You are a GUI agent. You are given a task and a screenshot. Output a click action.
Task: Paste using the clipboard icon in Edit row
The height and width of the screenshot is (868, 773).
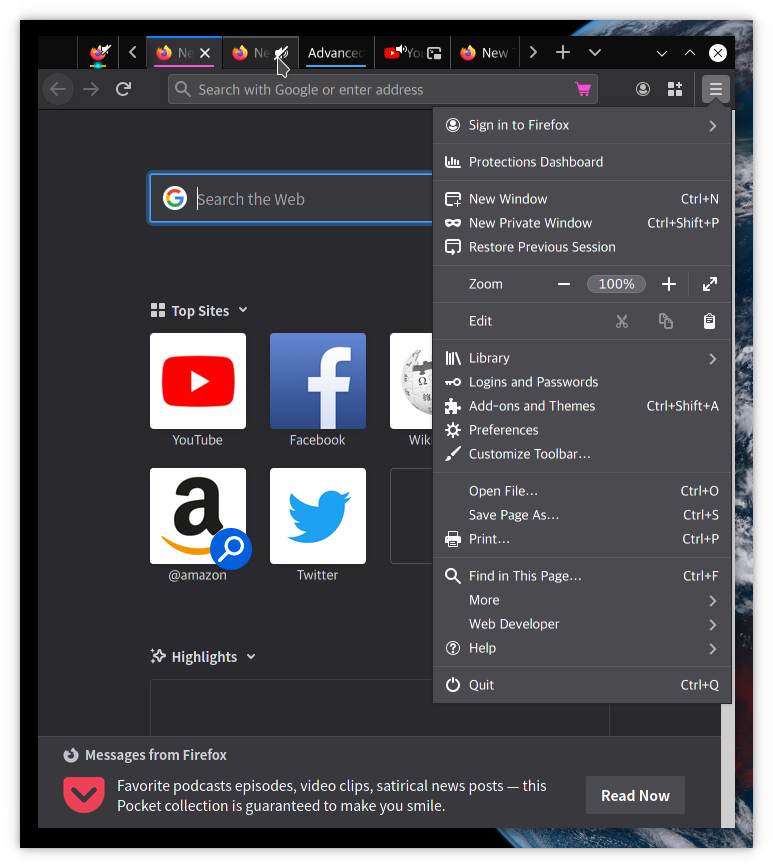tap(709, 321)
